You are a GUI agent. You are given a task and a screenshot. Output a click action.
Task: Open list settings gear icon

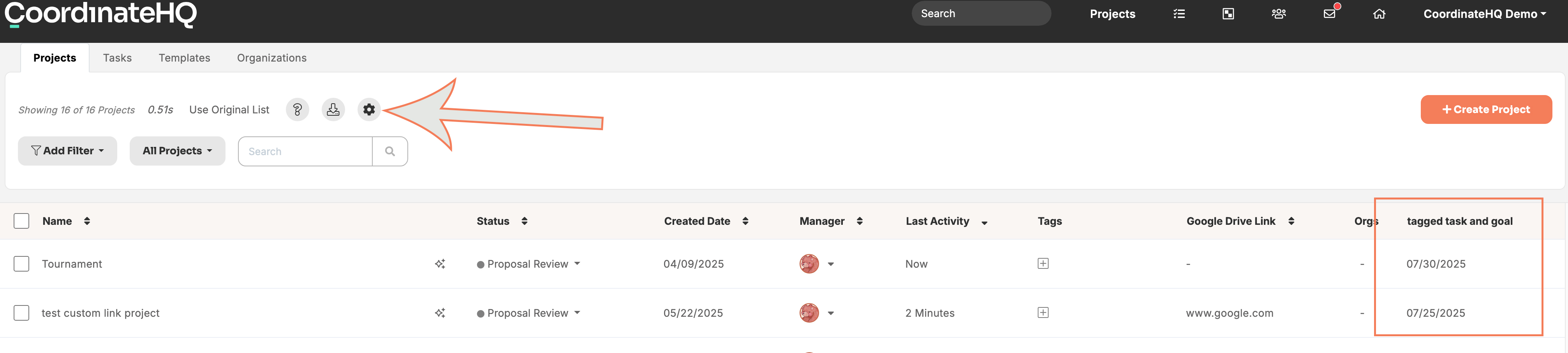click(369, 109)
